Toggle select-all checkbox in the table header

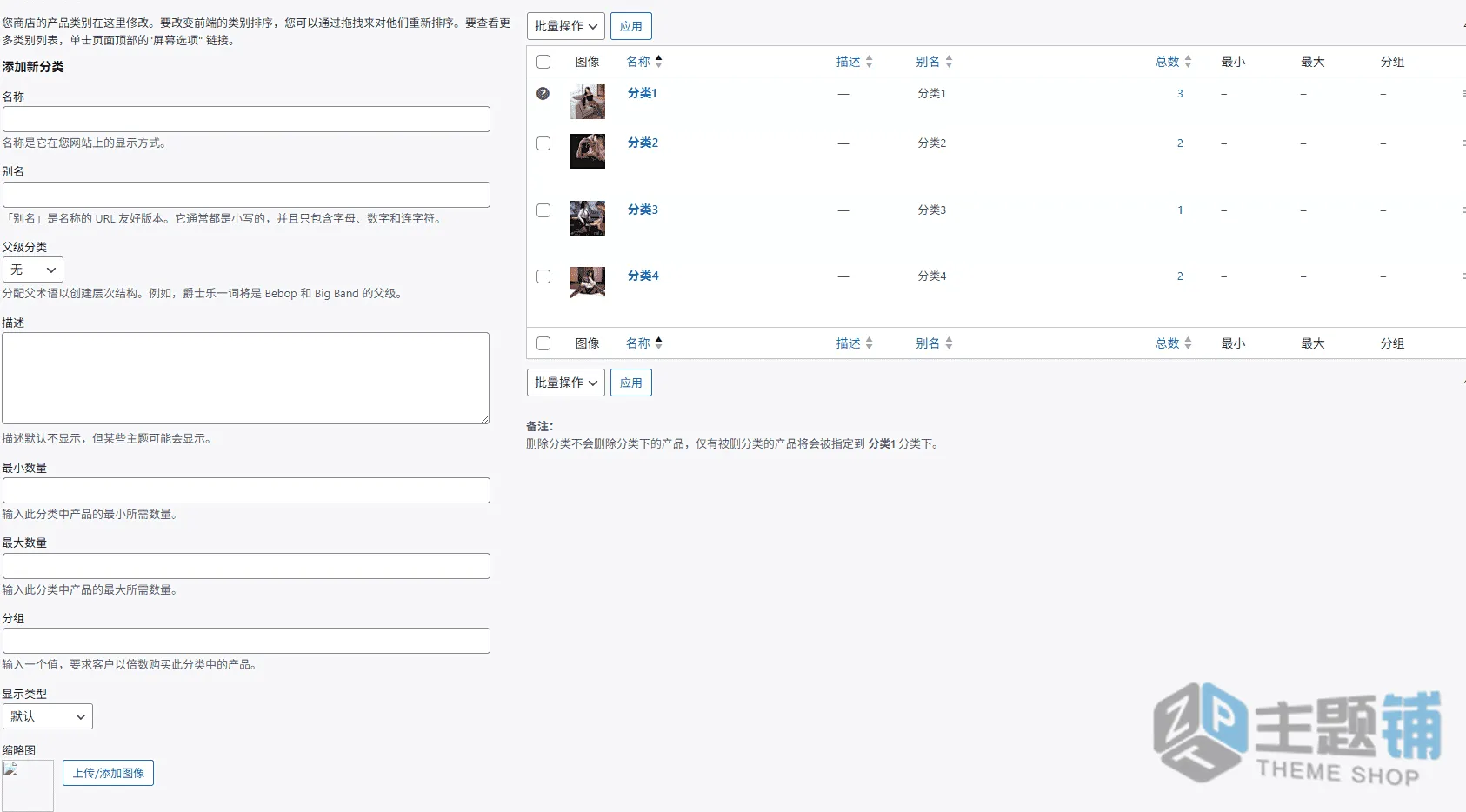click(543, 62)
